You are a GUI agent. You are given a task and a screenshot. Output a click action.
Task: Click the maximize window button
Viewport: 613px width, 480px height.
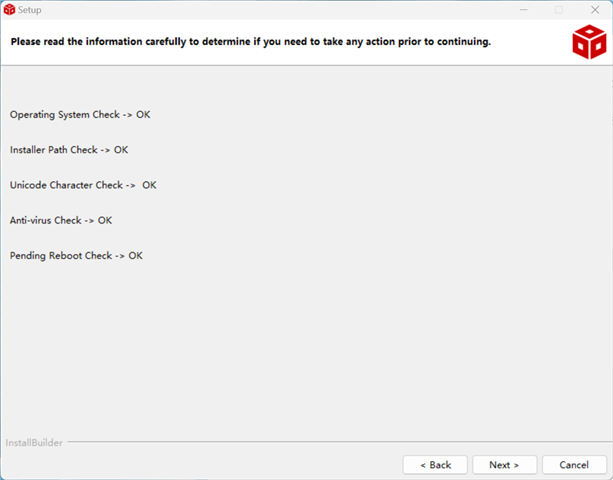[x=559, y=10]
